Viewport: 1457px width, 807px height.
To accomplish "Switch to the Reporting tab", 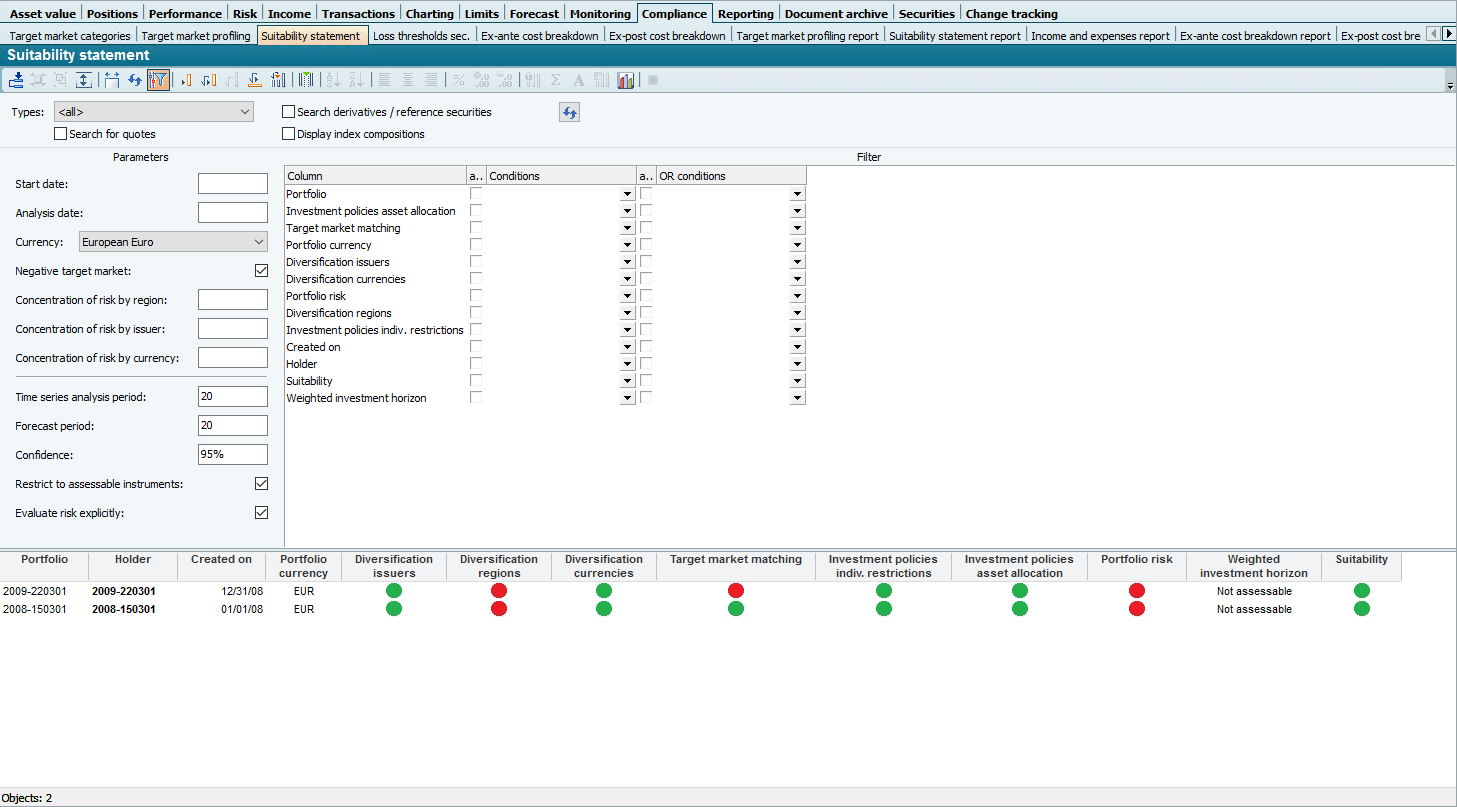I will 745,14.
